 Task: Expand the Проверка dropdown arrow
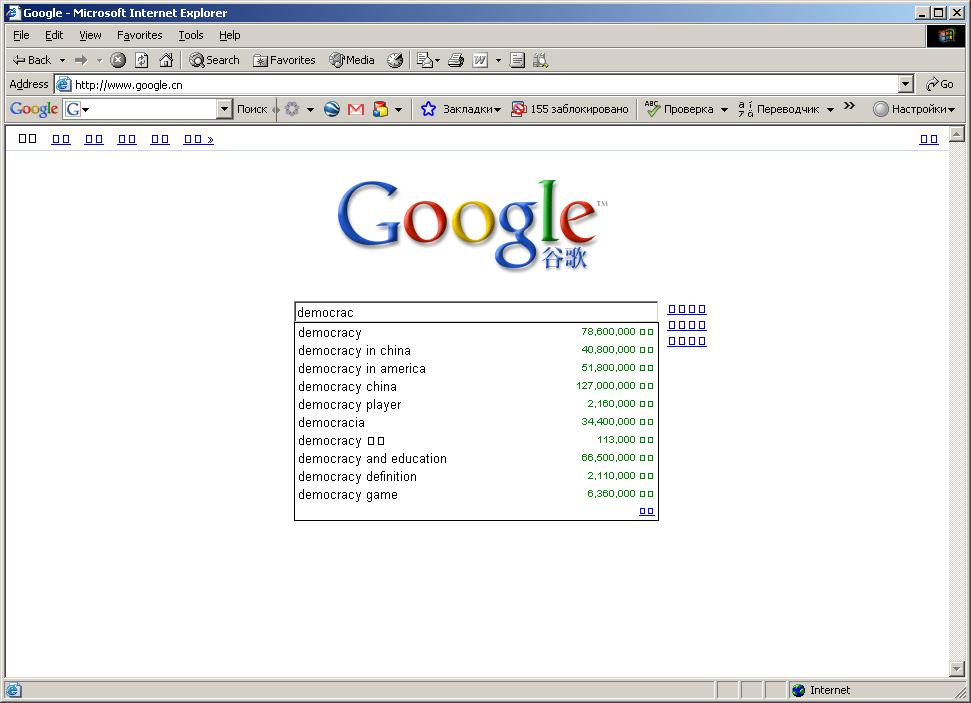(x=724, y=110)
